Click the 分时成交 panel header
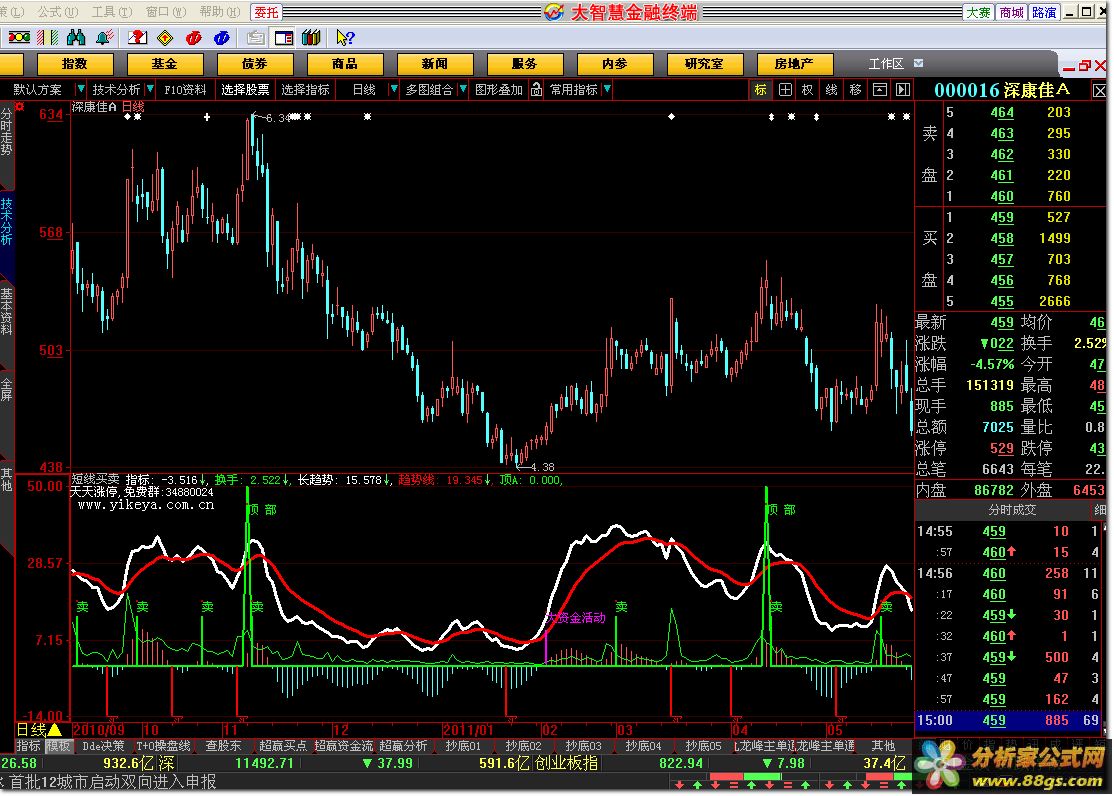Viewport: 1114px width, 796px height. 1012,510
